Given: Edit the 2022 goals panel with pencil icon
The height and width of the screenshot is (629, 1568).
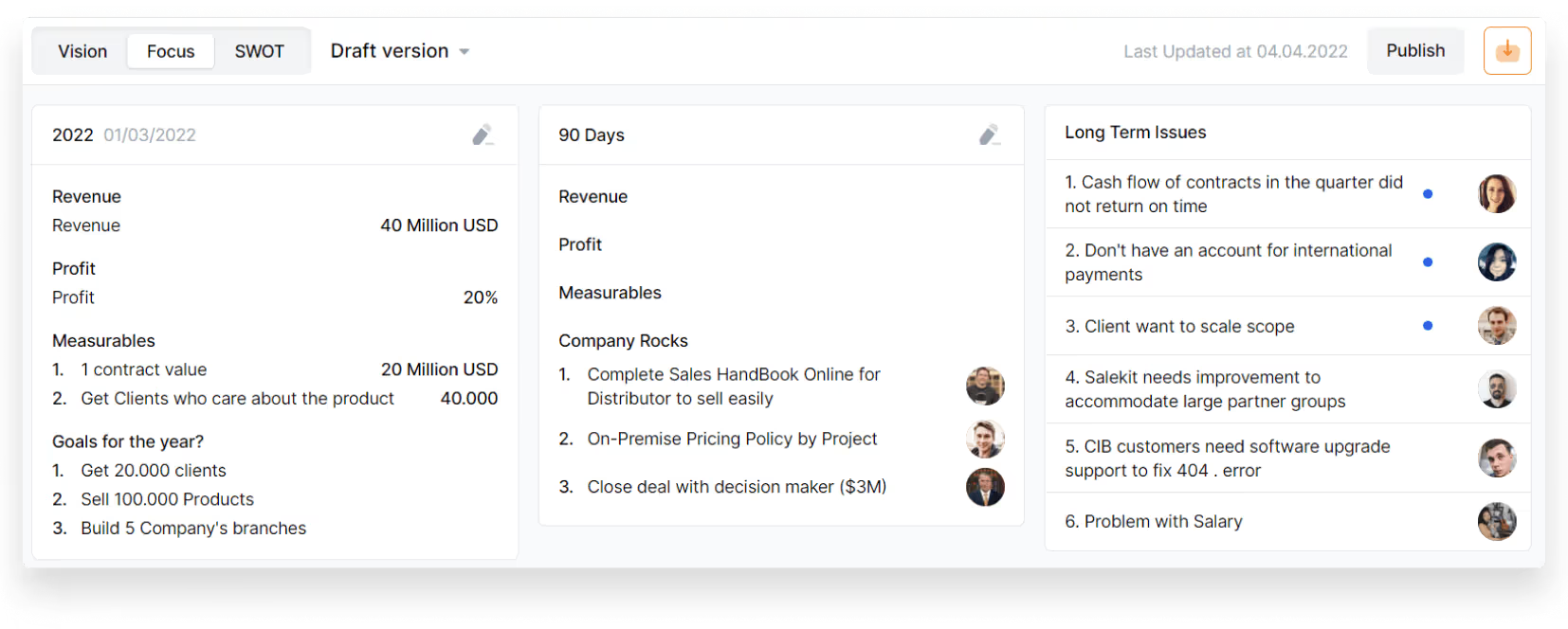Looking at the screenshot, I should 483,135.
